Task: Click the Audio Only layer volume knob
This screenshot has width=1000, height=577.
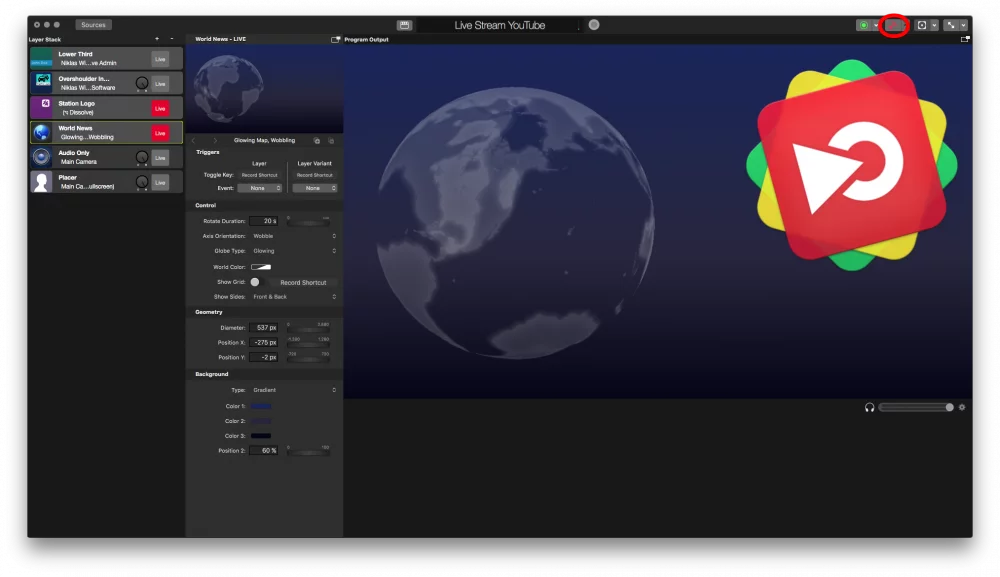Action: coord(142,157)
